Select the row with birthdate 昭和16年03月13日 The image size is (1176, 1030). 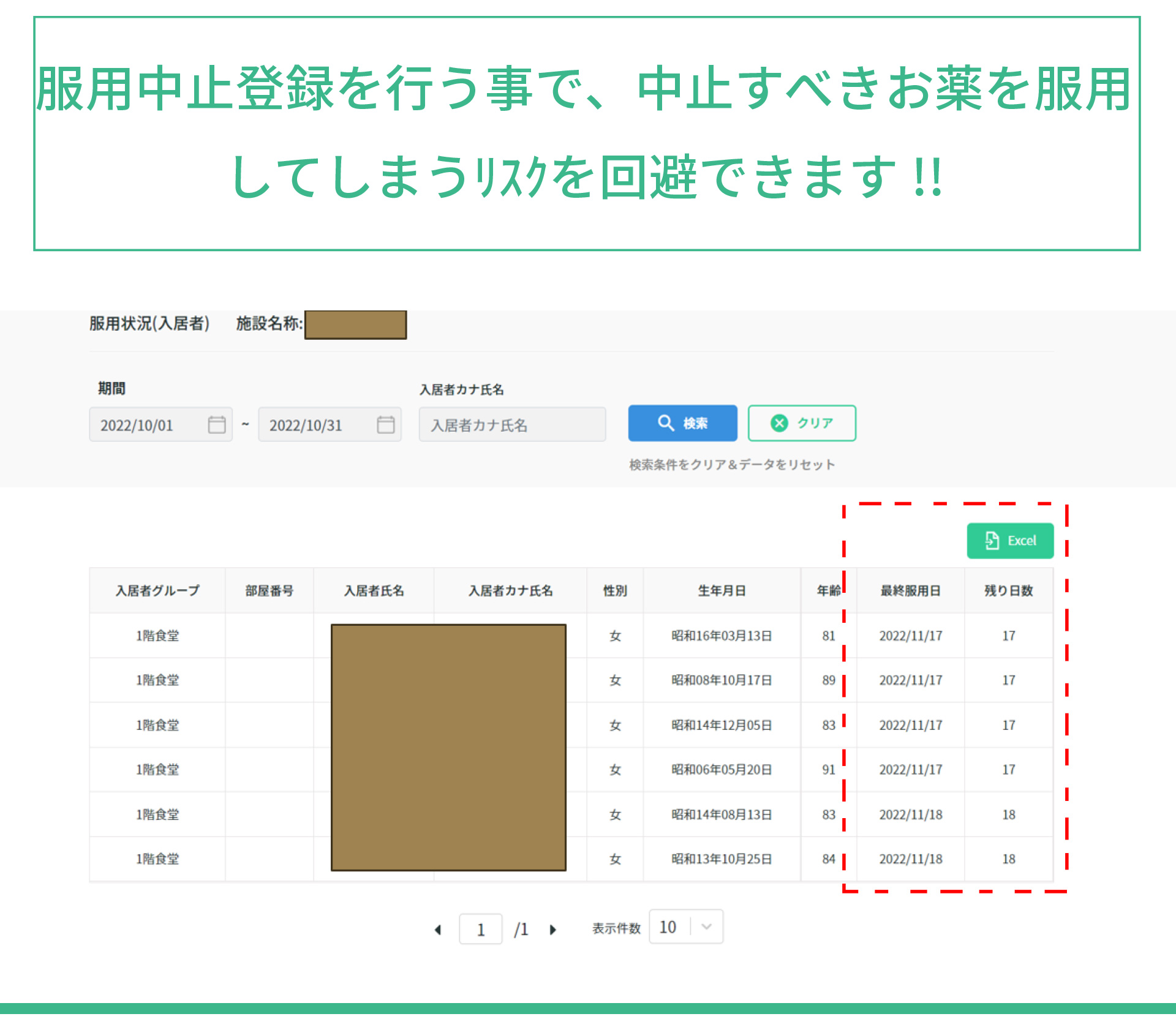click(722, 636)
